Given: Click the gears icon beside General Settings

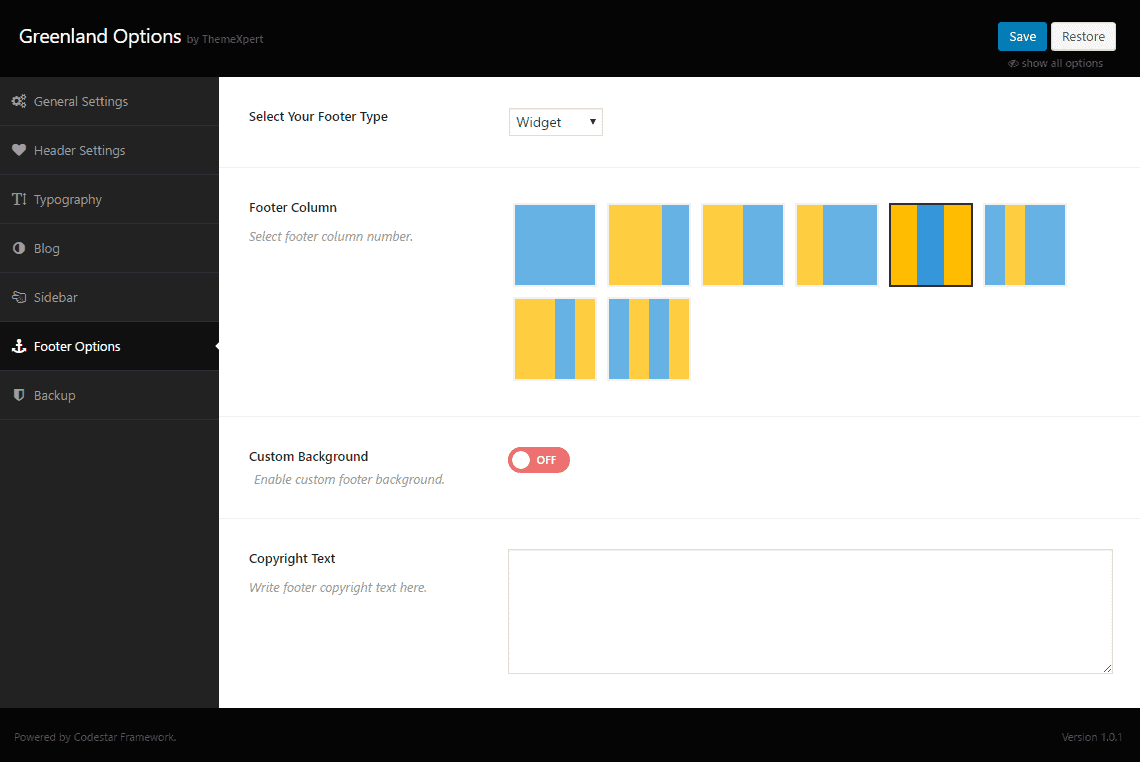Looking at the screenshot, I should coord(19,101).
